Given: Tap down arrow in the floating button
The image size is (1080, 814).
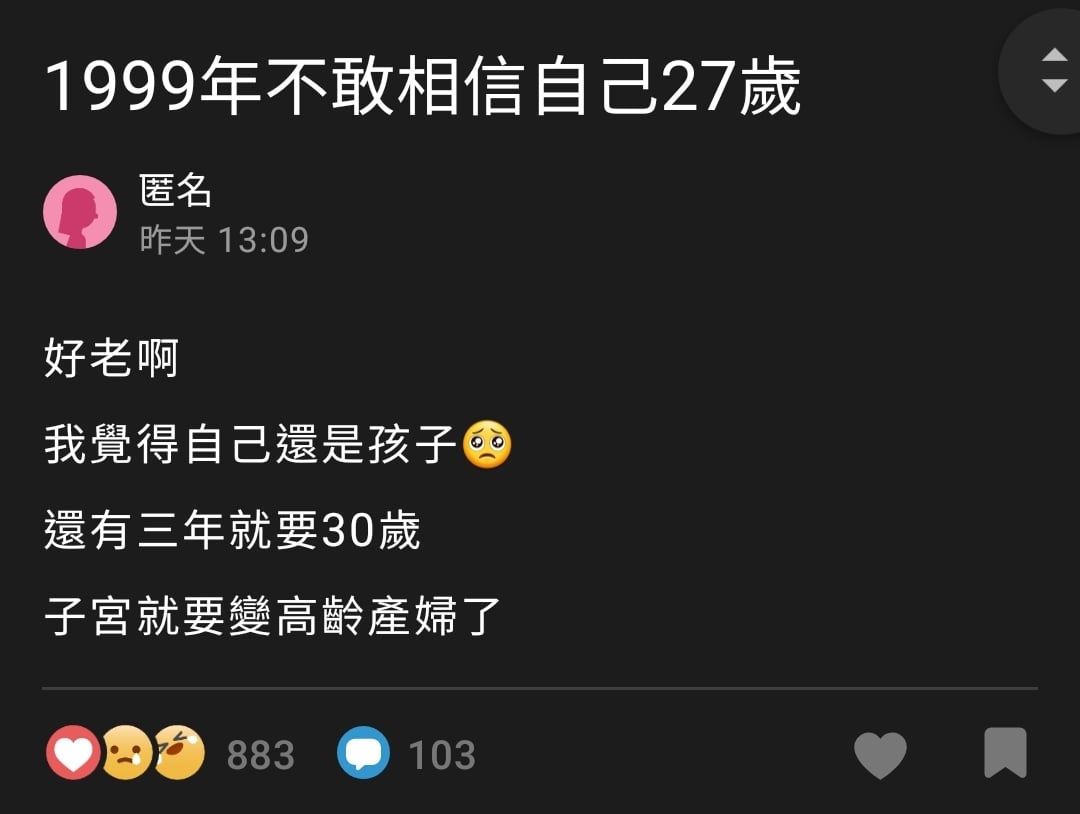Looking at the screenshot, I should click(1055, 85).
